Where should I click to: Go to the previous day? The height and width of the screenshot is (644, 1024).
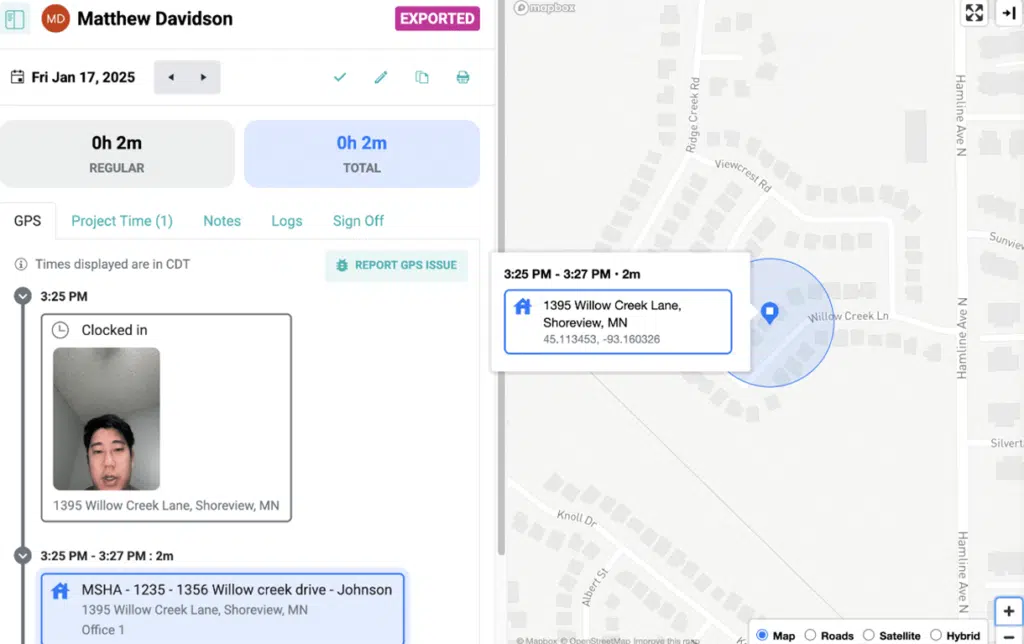click(x=171, y=77)
